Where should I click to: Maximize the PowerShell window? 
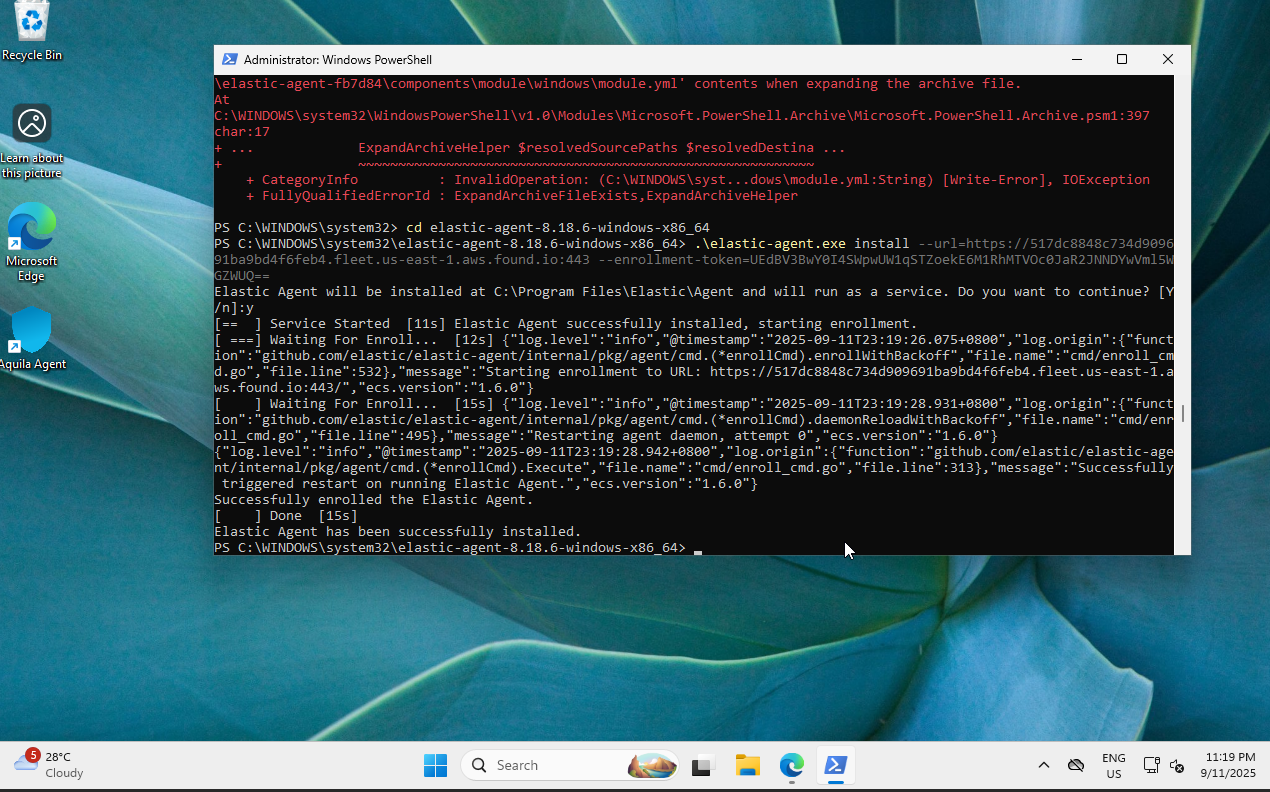click(1122, 59)
